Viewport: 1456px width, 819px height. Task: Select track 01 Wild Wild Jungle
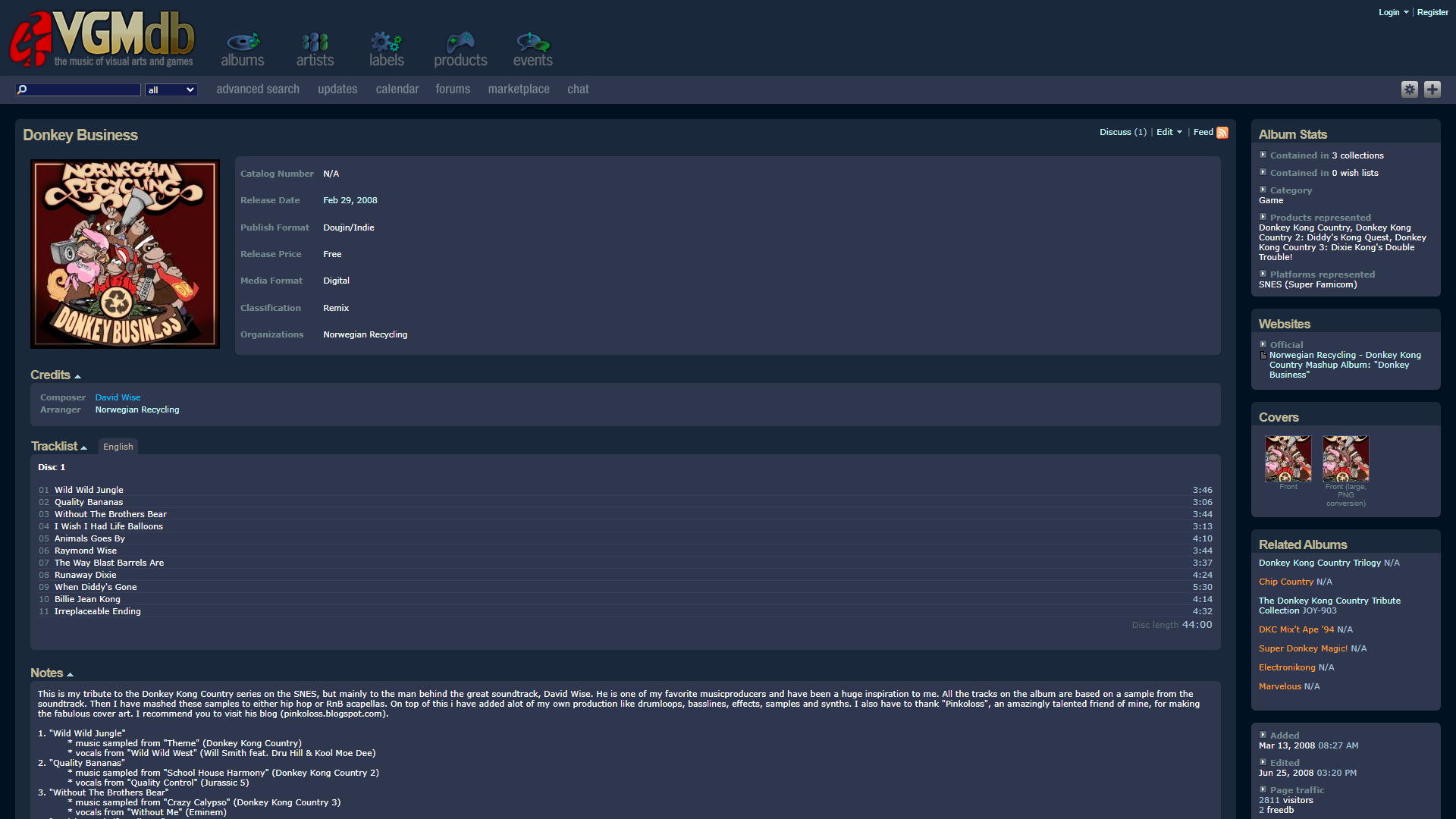[x=89, y=490]
